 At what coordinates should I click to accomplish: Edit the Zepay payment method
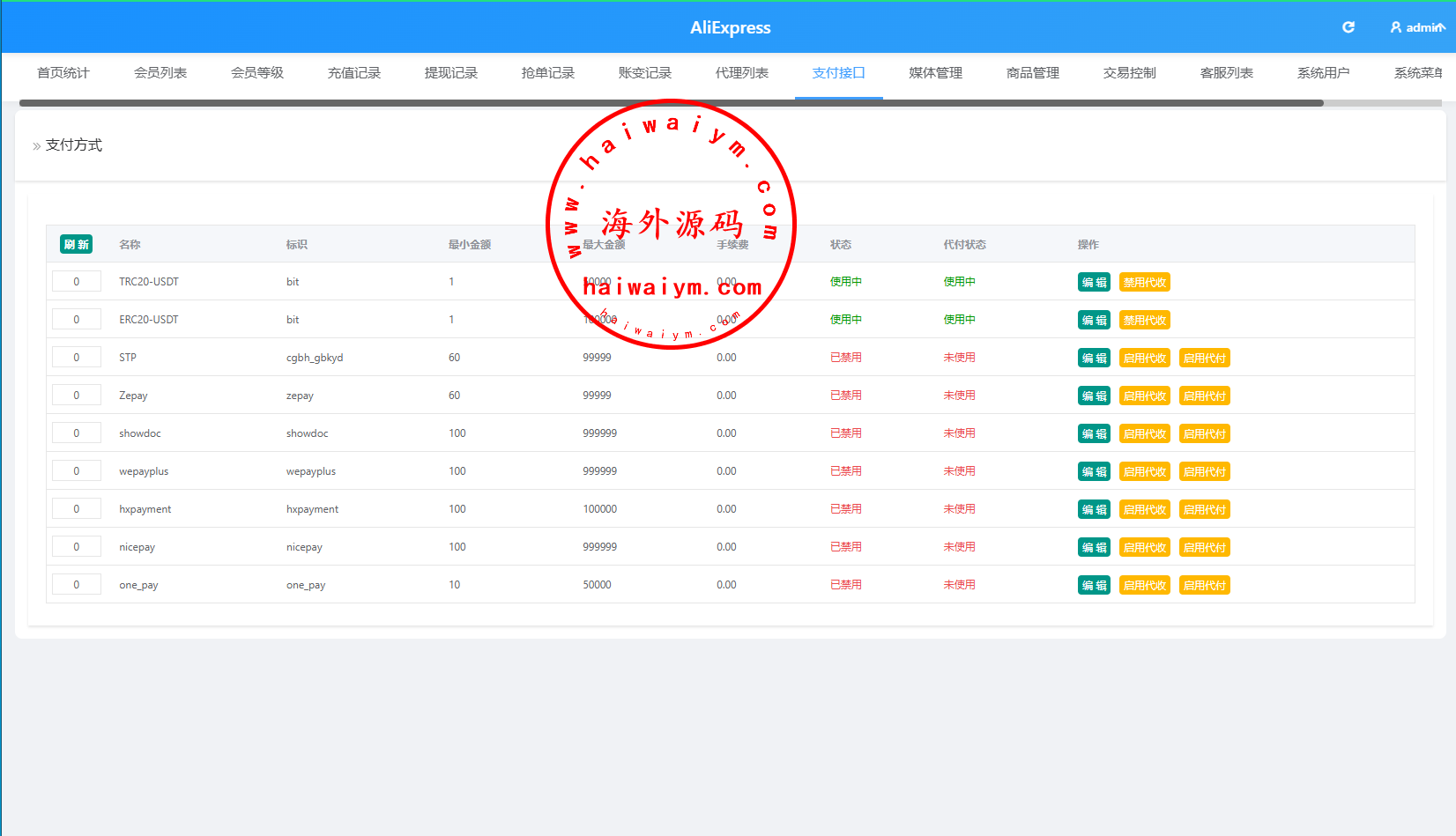[1094, 396]
